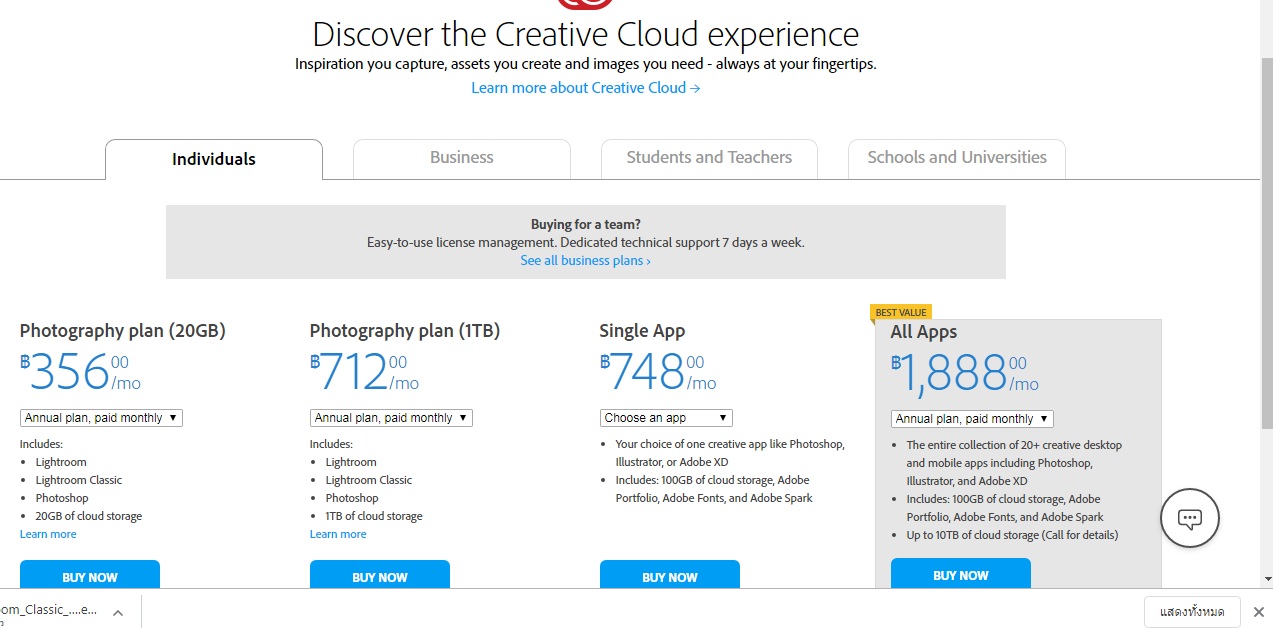Go to Schools and Universities tab
The image size is (1273, 628).
coord(957,158)
